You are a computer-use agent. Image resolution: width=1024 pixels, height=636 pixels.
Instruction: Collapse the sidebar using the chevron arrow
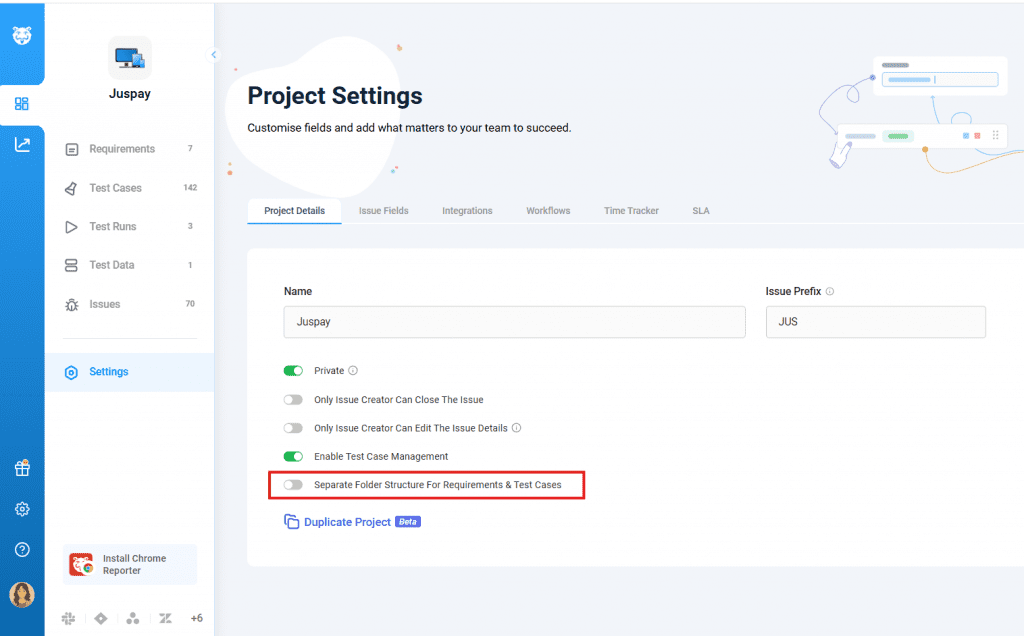[214, 55]
